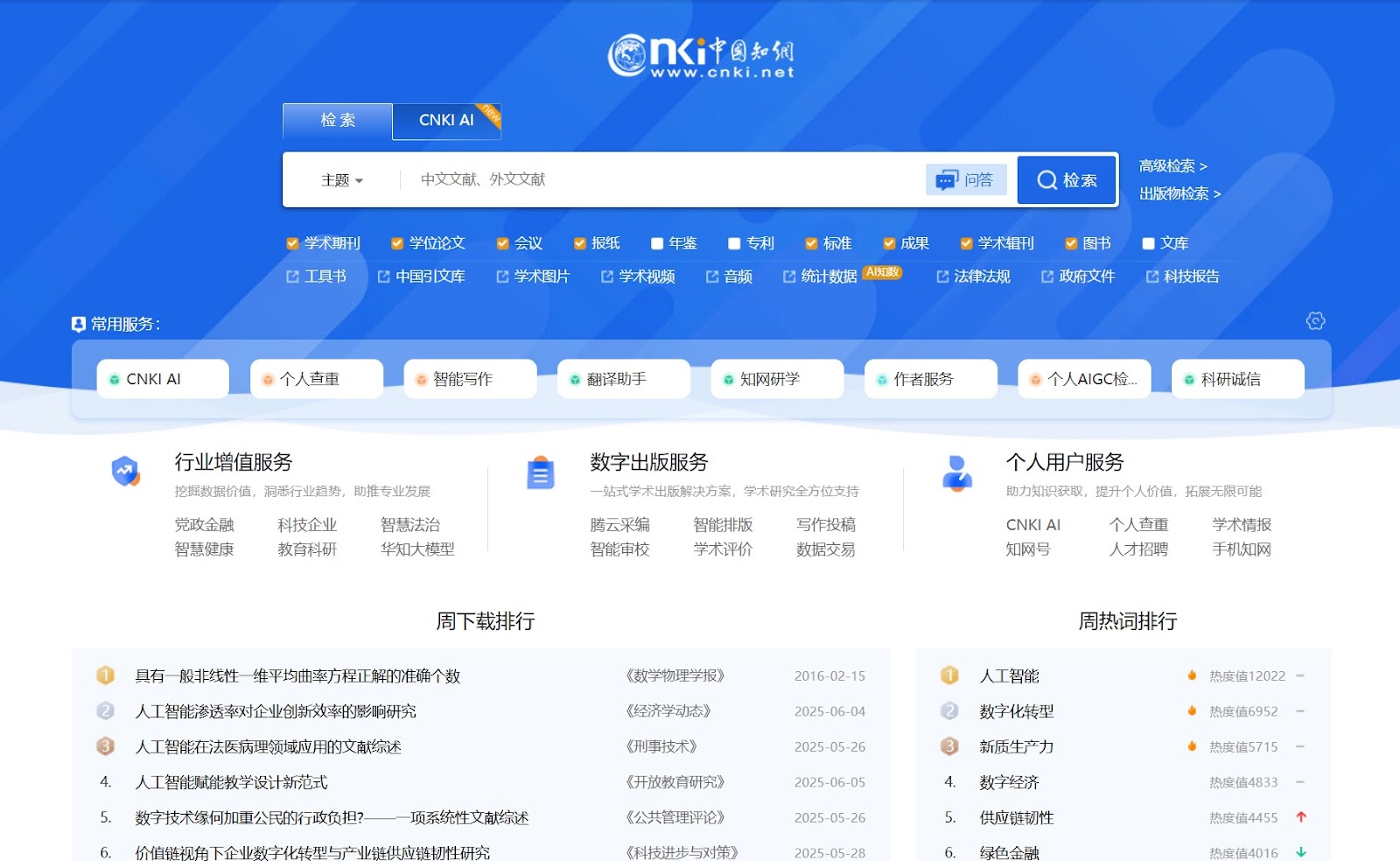Open journal 《数学物理学报》
Screen dimensions: 1400x861
(x=675, y=676)
